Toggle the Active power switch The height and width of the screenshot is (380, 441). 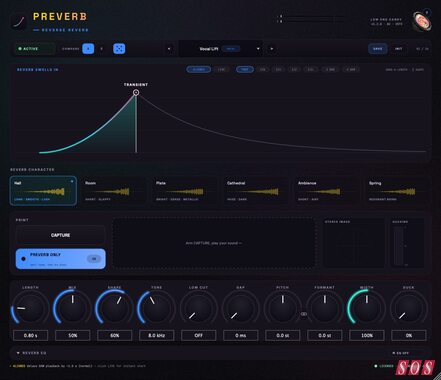point(35,49)
